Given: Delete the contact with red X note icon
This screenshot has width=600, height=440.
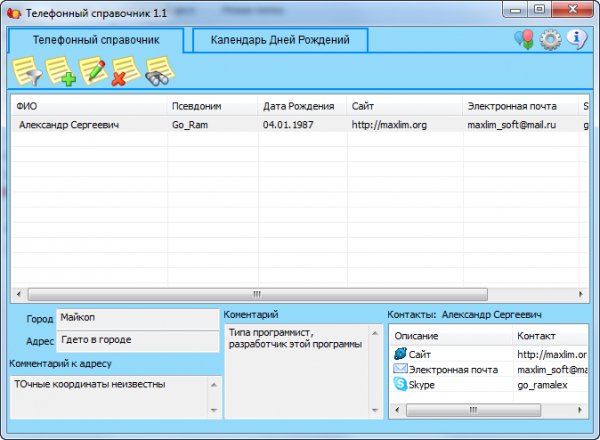Looking at the screenshot, I should 126,71.
